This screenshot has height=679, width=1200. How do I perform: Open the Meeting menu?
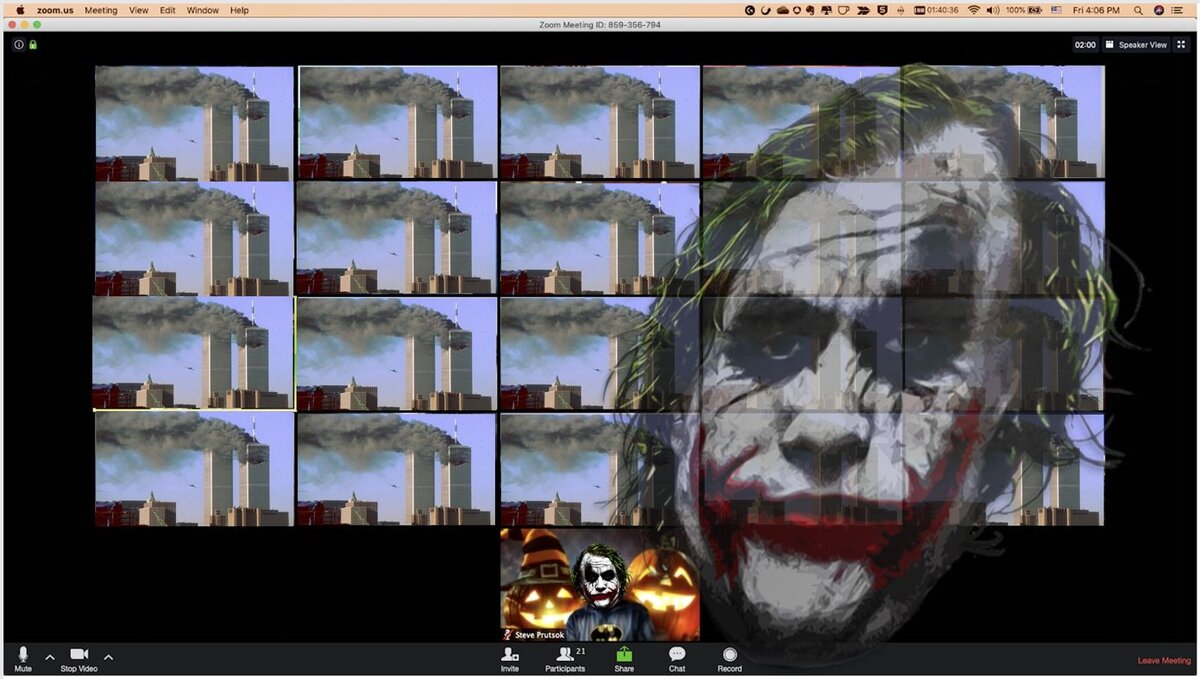coord(100,10)
